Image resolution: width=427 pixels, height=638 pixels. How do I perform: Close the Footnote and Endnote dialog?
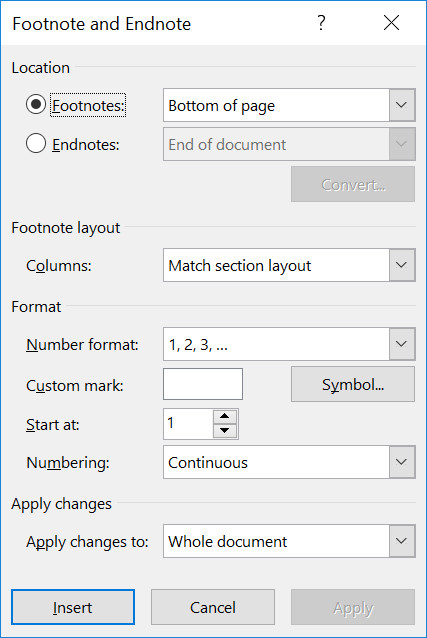[391, 23]
